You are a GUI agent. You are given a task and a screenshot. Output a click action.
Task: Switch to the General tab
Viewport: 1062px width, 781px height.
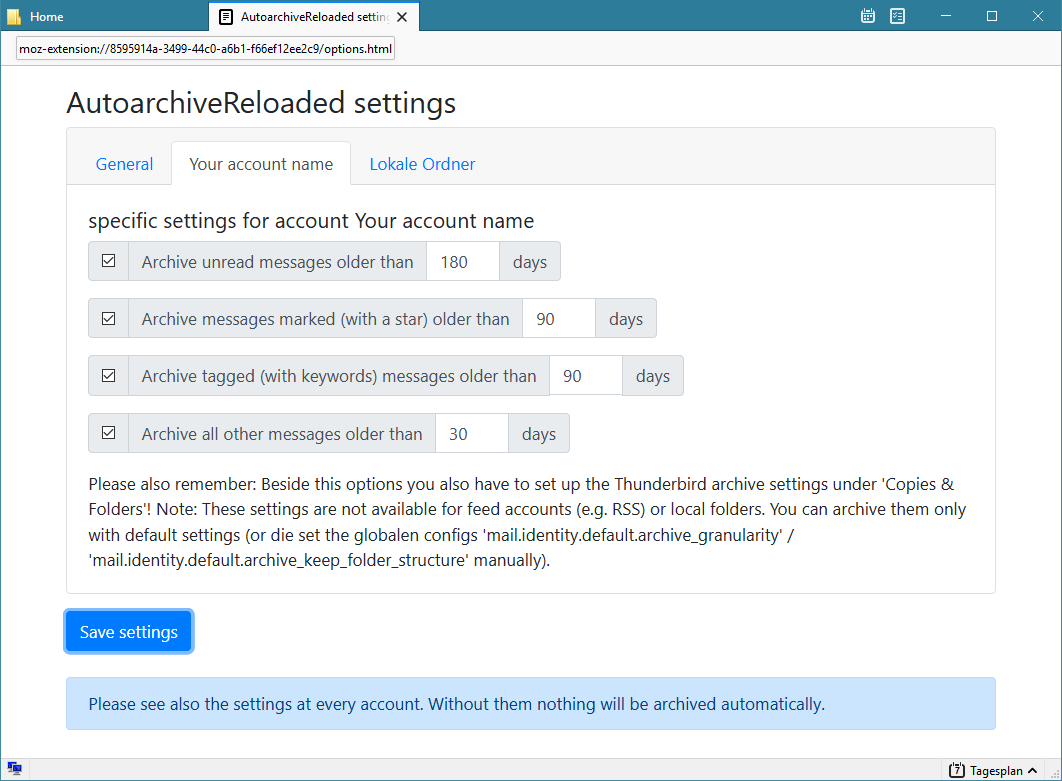(x=125, y=164)
